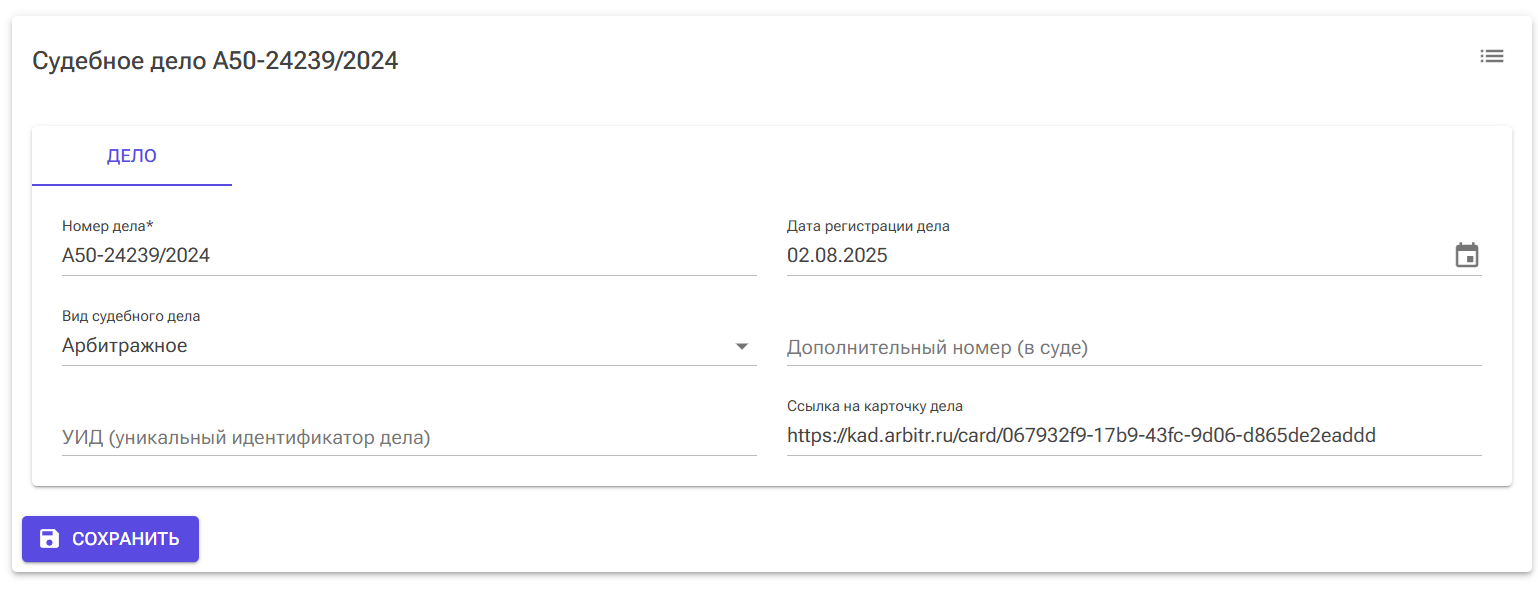The image size is (1538, 596).
Task: Click the "Судебное дело А50-24239/2024" page heading
Action: point(215,61)
